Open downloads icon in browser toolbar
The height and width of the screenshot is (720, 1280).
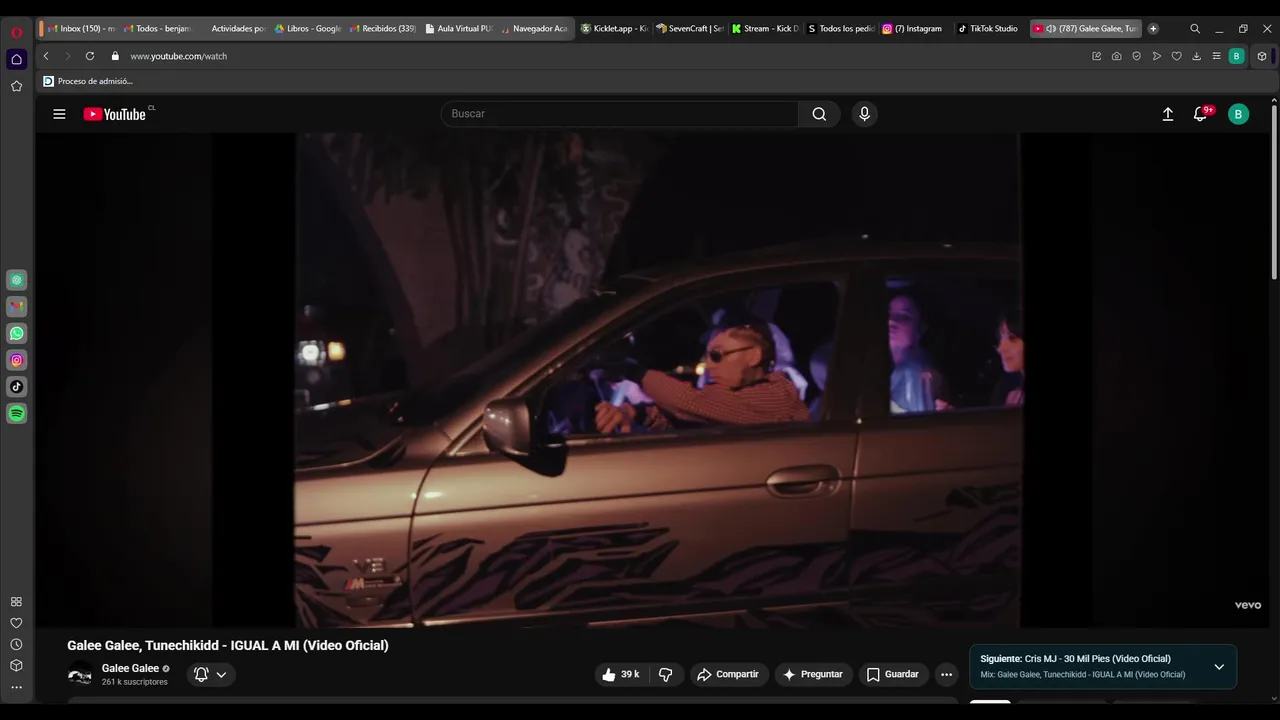1196,56
